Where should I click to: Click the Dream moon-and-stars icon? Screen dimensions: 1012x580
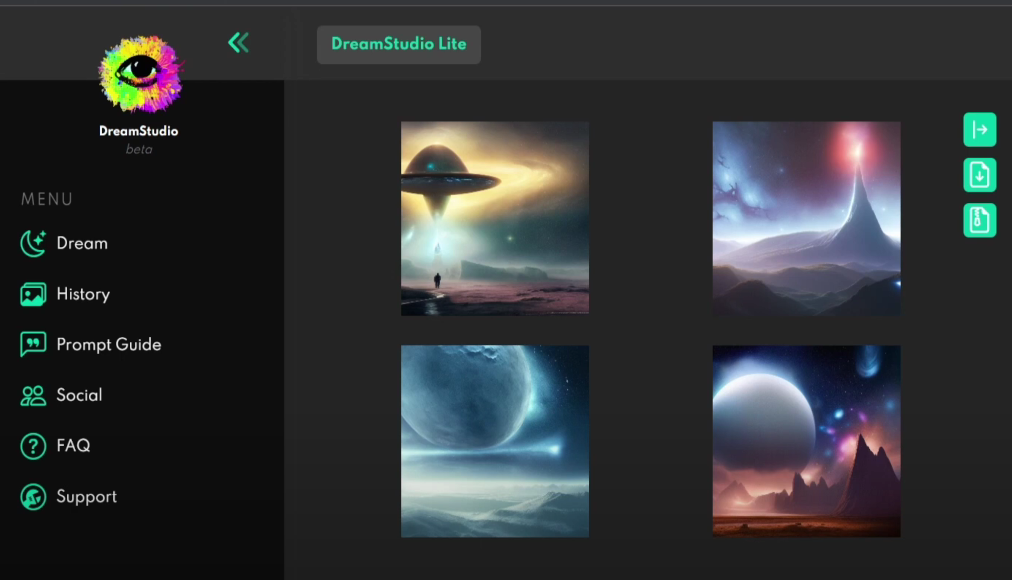[x=33, y=243]
